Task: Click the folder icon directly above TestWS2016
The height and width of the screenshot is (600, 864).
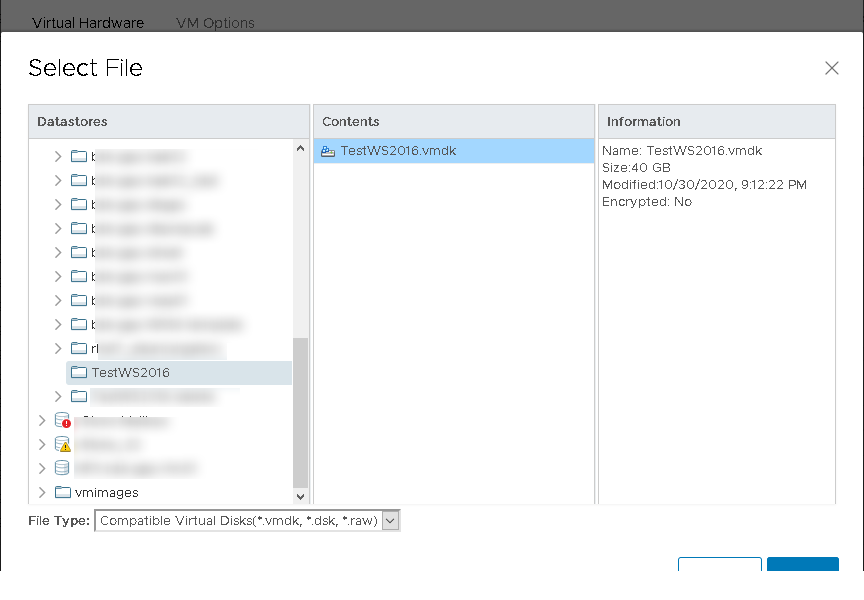Action: (x=78, y=348)
